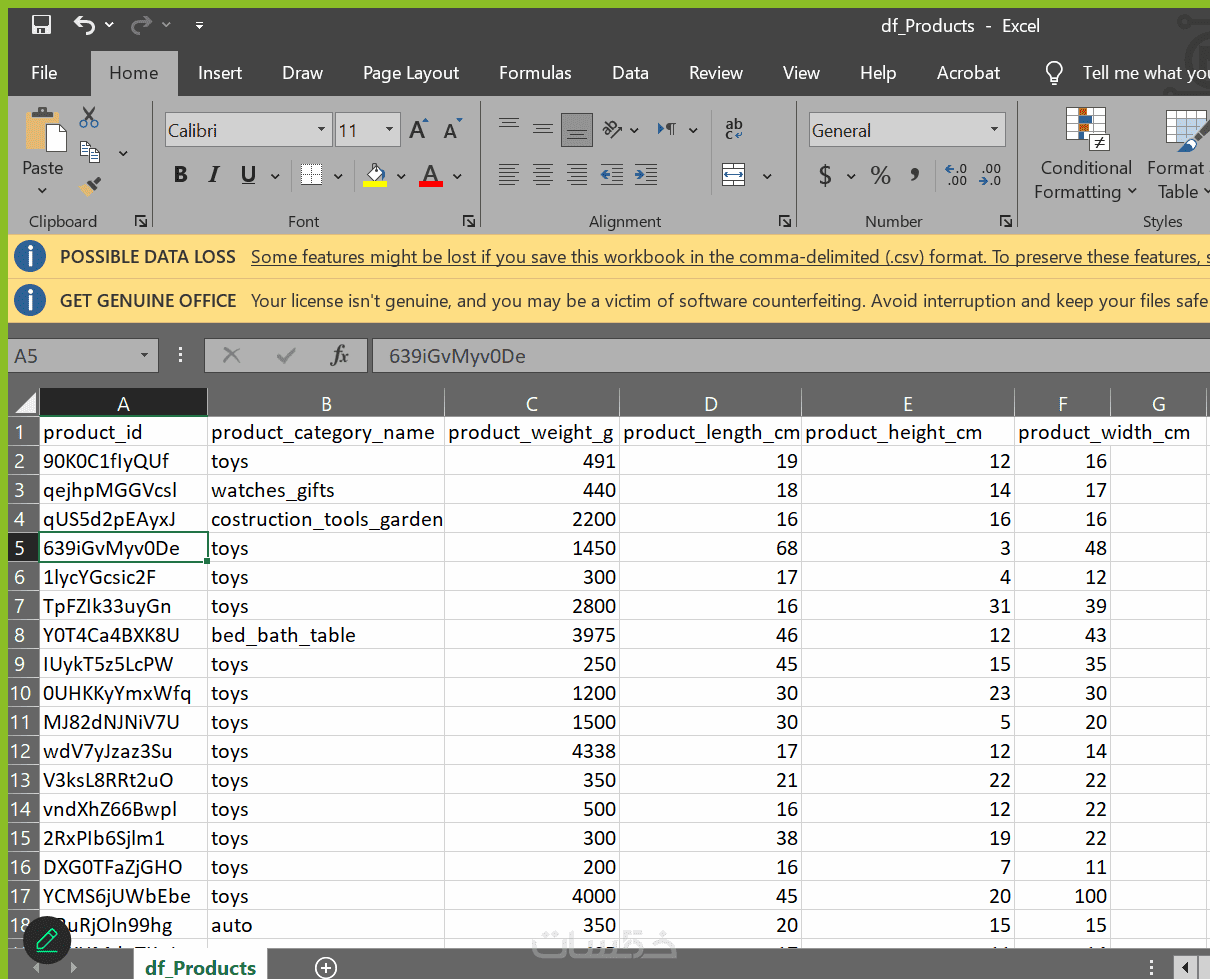The width and height of the screenshot is (1210, 979).
Task: Undo the last action
Action: [x=85, y=25]
